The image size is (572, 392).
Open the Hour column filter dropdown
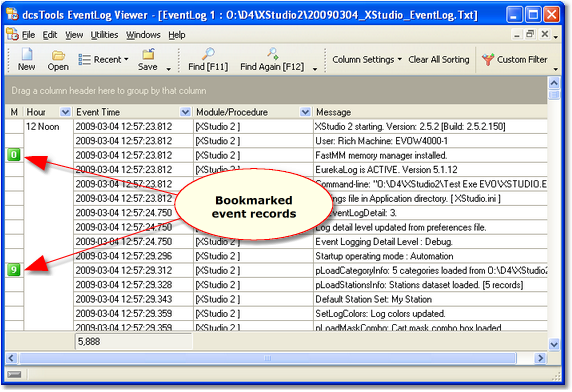[65, 112]
